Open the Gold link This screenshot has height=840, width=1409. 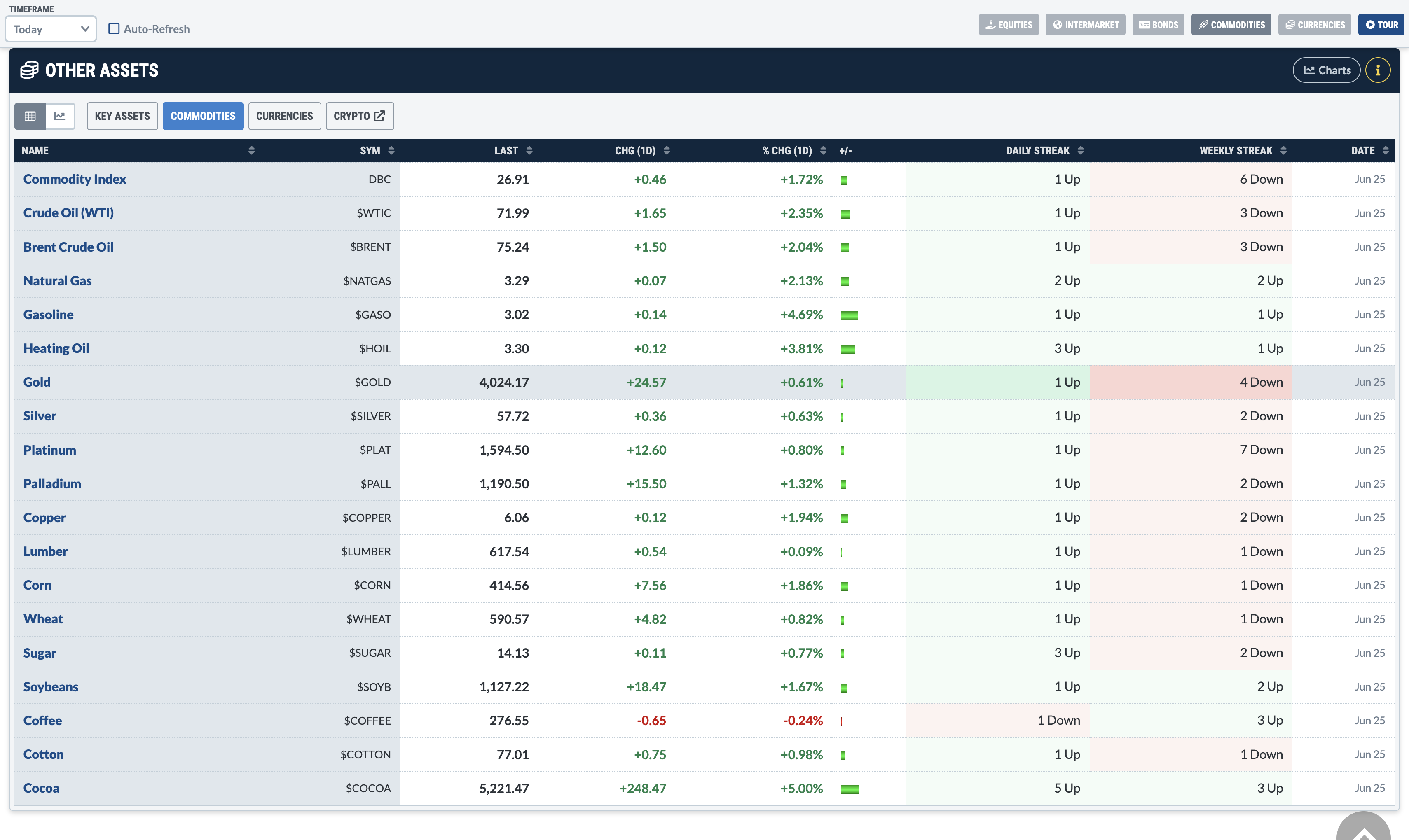(37, 383)
